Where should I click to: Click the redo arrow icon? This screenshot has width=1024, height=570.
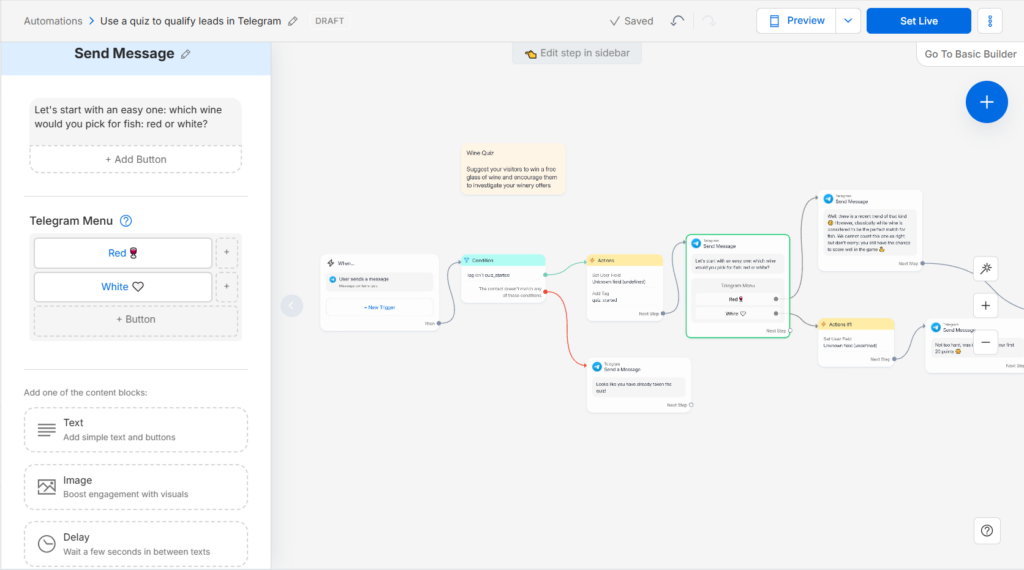[x=709, y=21]
